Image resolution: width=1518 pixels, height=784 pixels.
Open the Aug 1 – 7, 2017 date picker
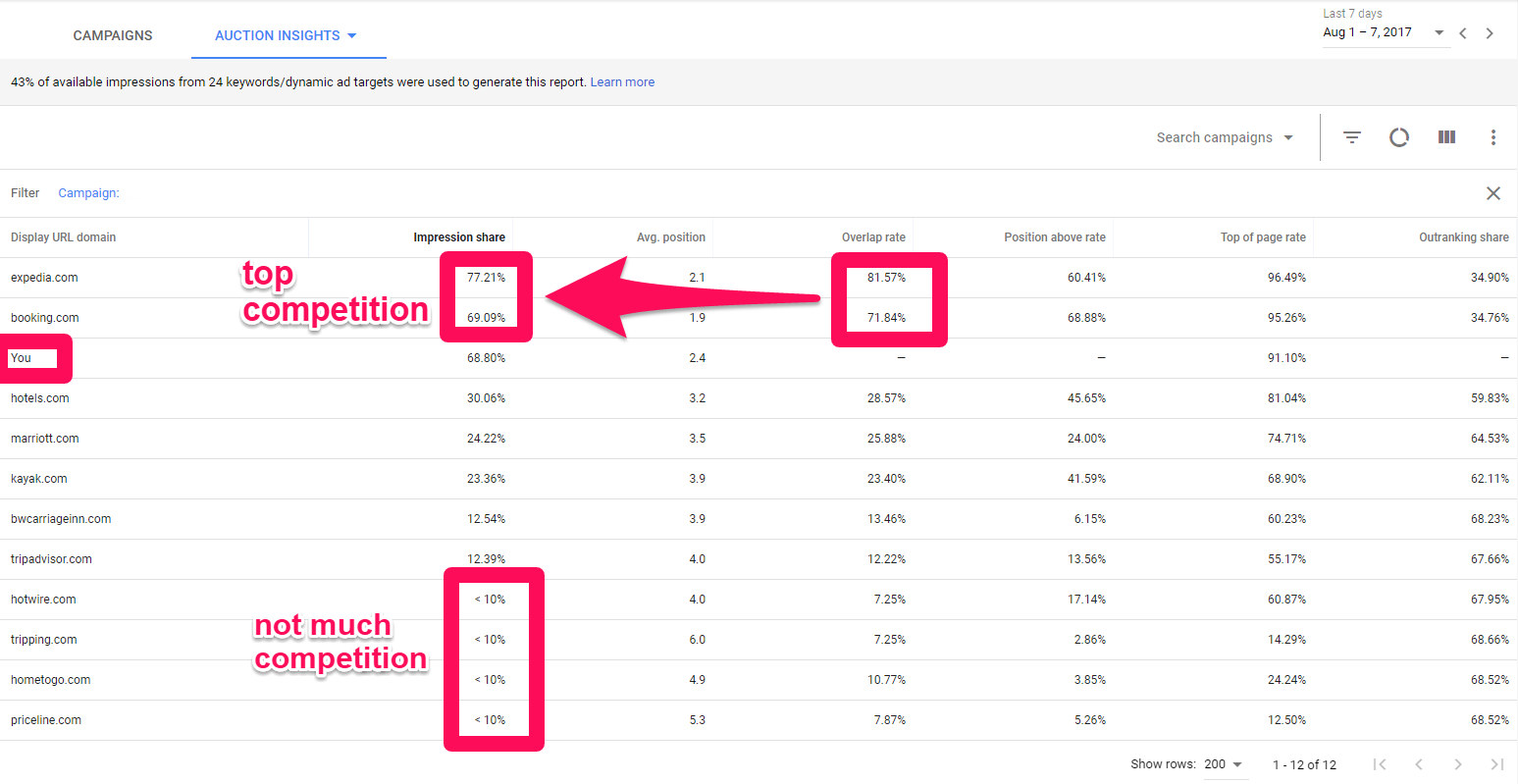[1384, 32]
